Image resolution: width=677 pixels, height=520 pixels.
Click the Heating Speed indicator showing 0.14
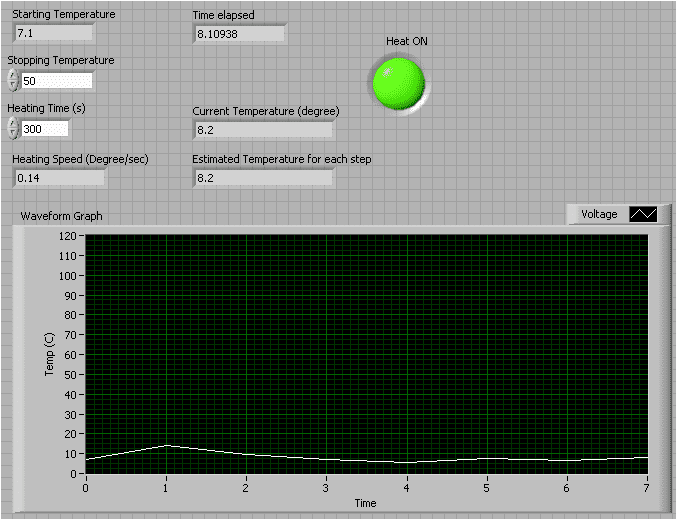click(58, 177)
